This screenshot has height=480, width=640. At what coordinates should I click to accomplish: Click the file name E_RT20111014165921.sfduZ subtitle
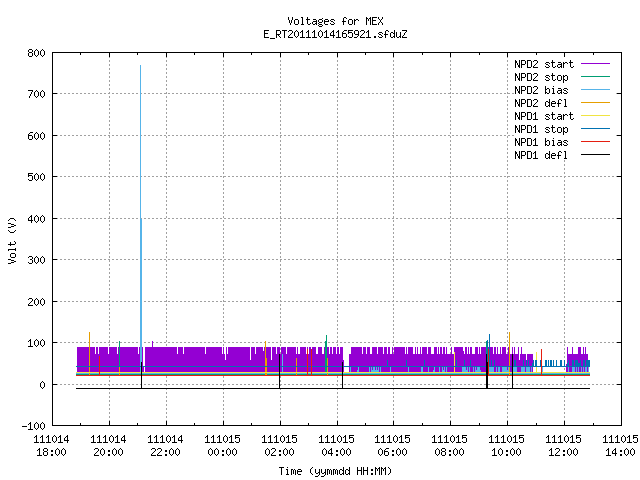coord(335,34)
